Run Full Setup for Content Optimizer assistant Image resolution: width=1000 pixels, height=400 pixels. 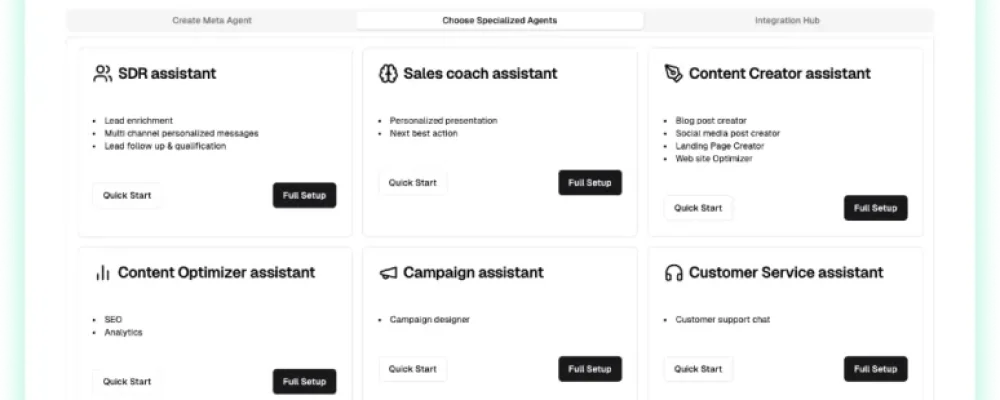point(304,381)
